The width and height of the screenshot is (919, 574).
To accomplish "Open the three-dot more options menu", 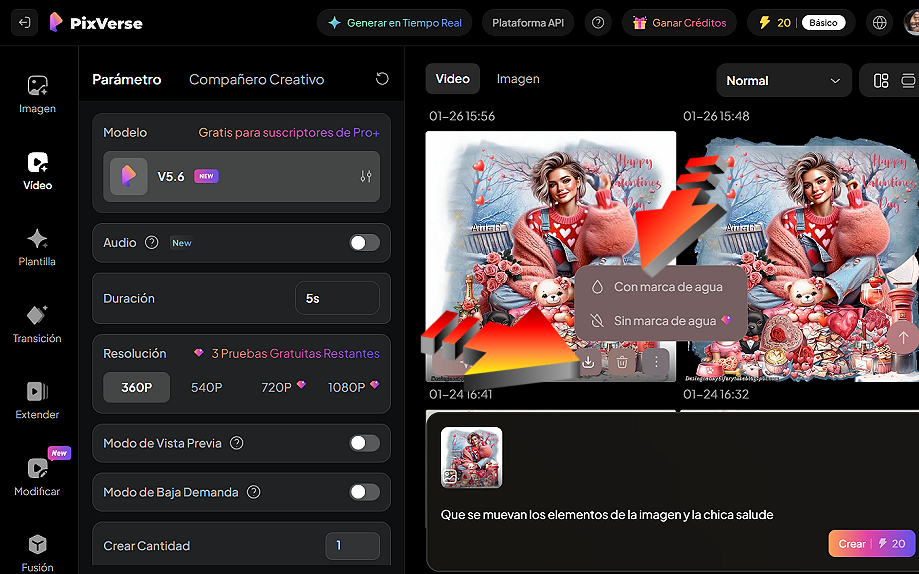I will tap(656, 362).
